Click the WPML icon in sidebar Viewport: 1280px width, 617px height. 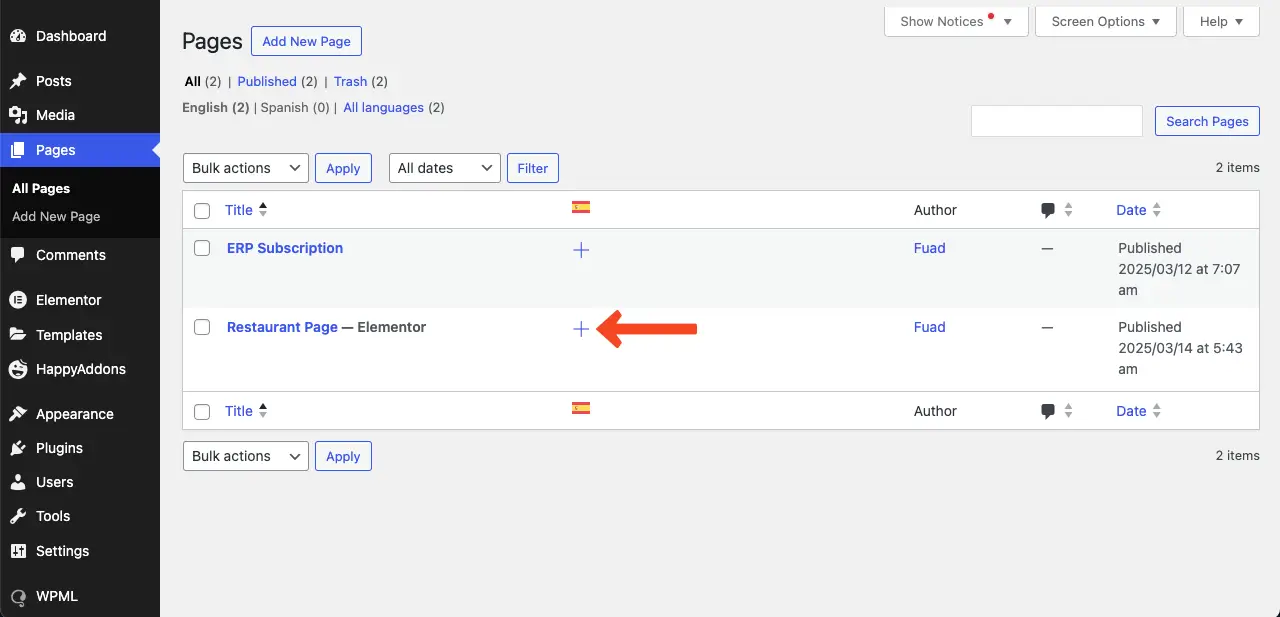click(18, 597)
